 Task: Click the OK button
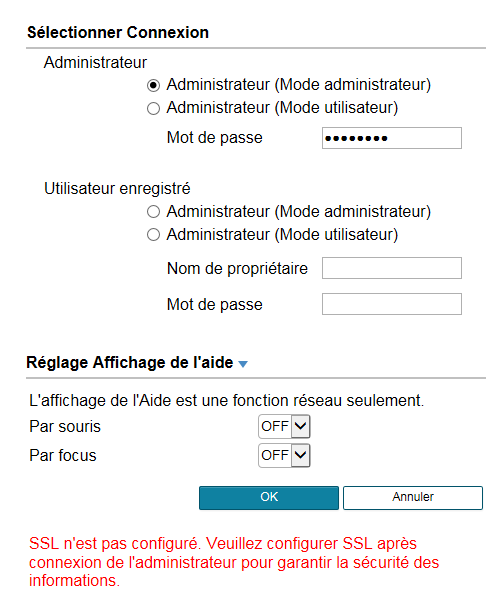tap(269, 498)
